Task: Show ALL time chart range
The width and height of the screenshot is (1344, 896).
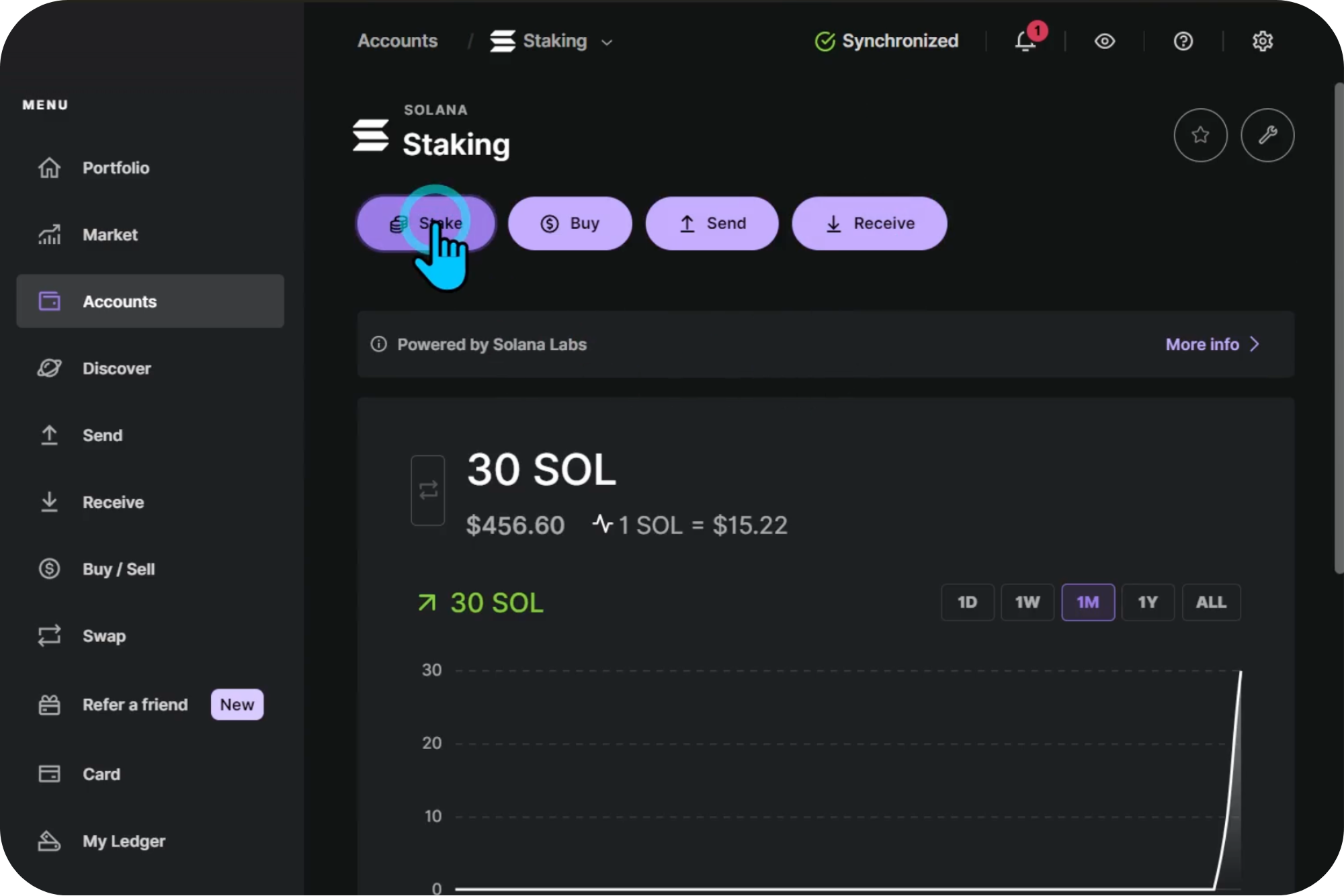Action: (x=1210, y=602)
